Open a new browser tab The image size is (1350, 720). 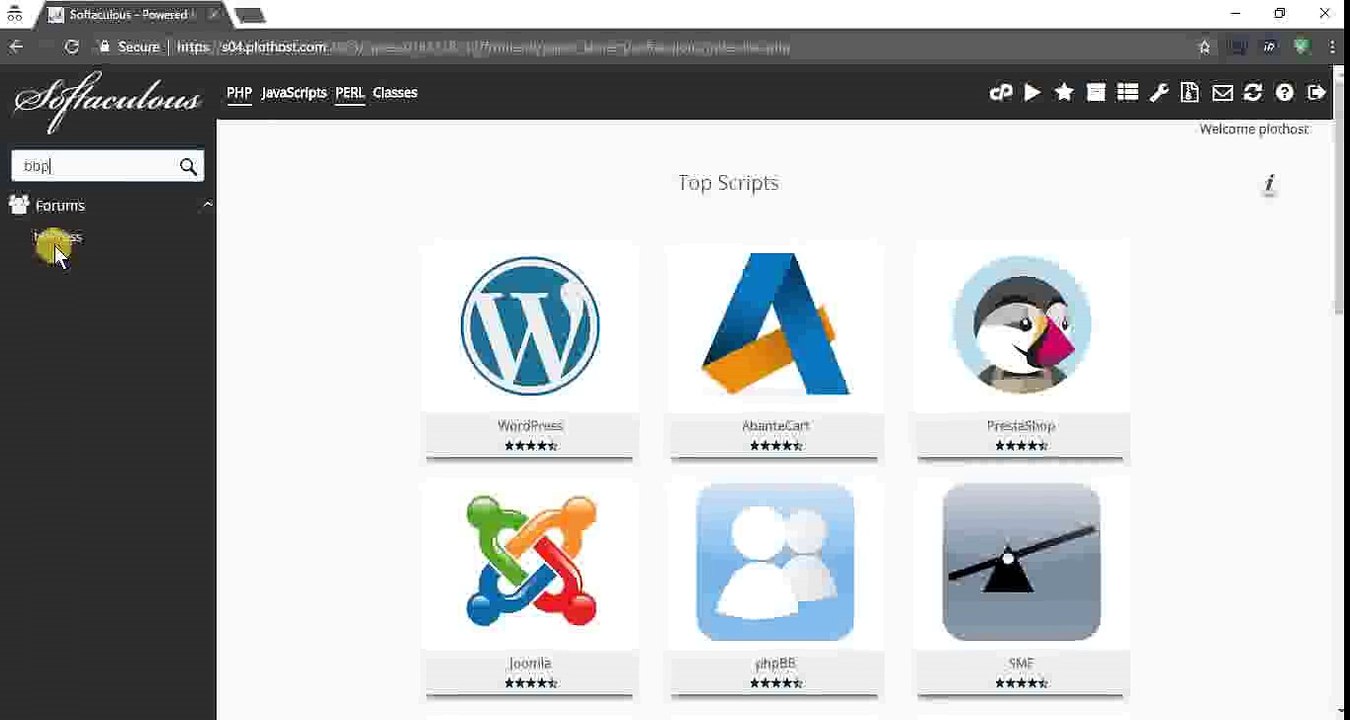(x=250, y=15)
